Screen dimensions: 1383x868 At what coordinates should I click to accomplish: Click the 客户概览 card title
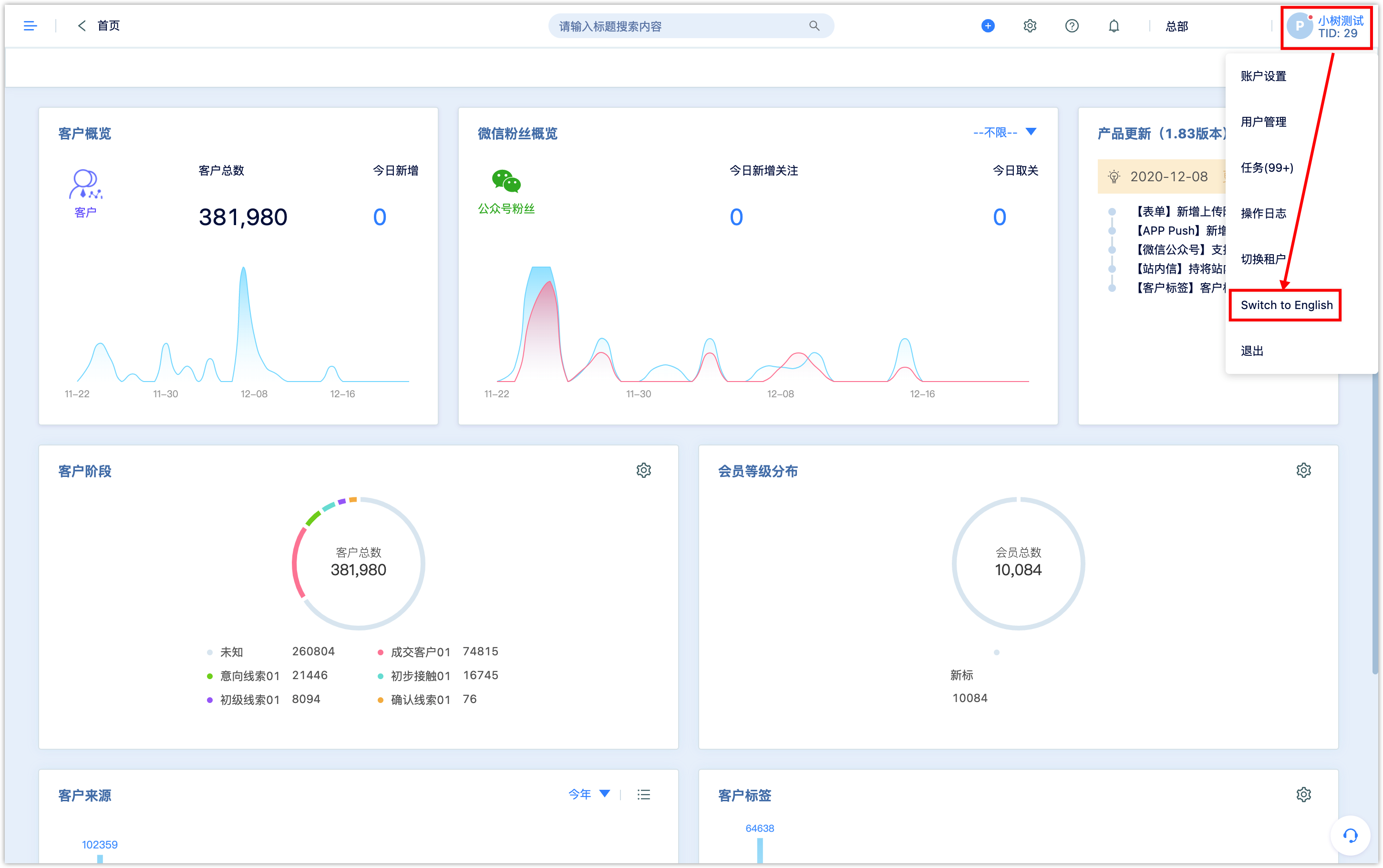coord(84,134)
